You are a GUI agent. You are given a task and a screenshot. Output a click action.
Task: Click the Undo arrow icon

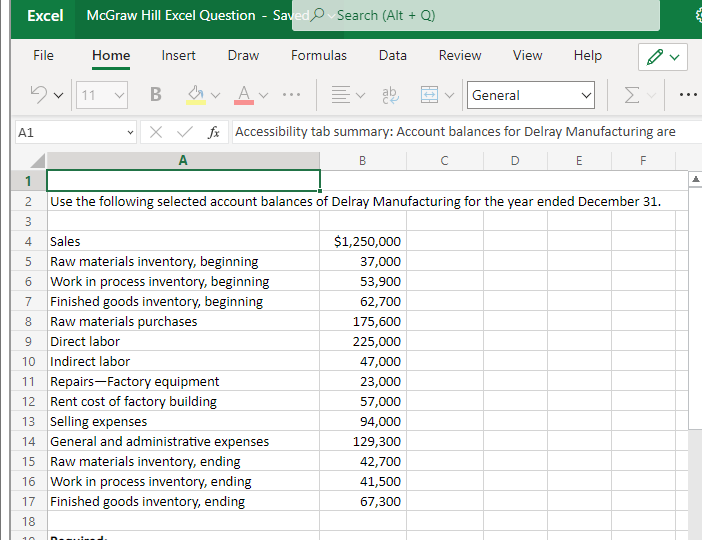[39, 95]
